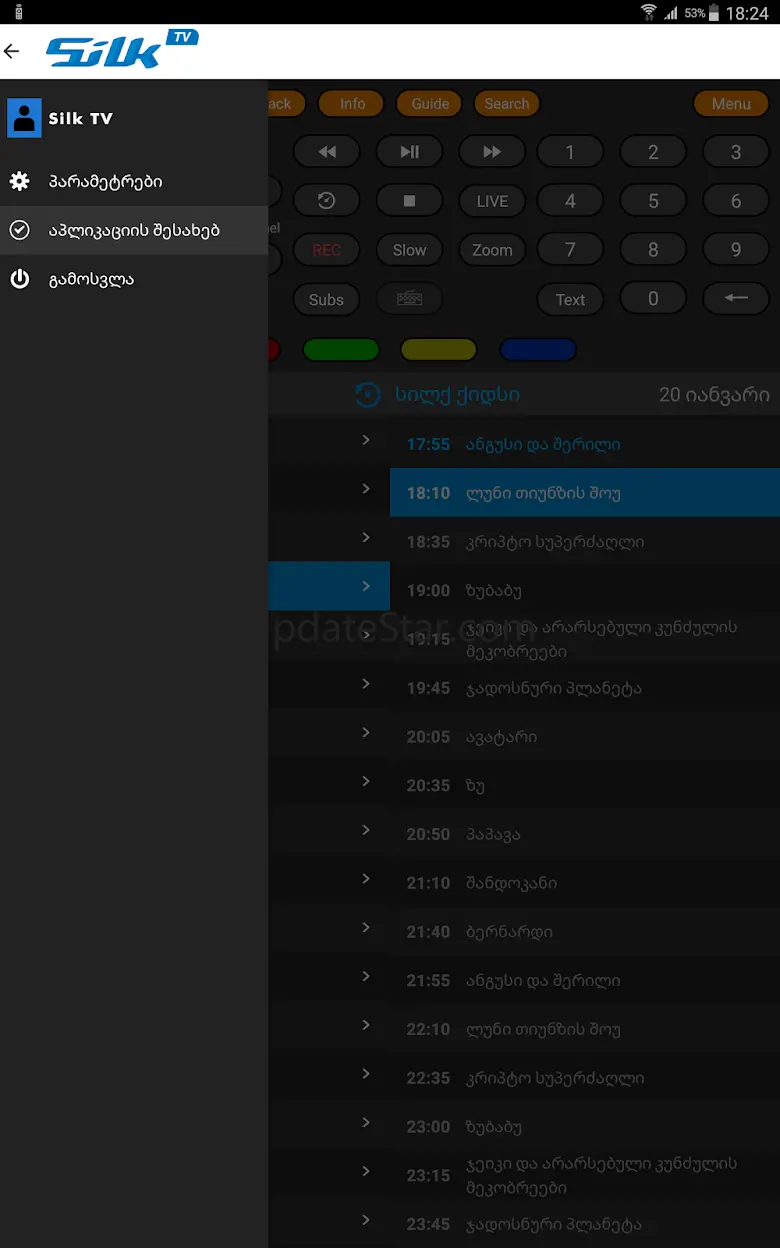The height and width of the screenshot is (1248, 780).
Task: Tap the Search remote button
Action: pyautogui.click(x=507, y=104)
